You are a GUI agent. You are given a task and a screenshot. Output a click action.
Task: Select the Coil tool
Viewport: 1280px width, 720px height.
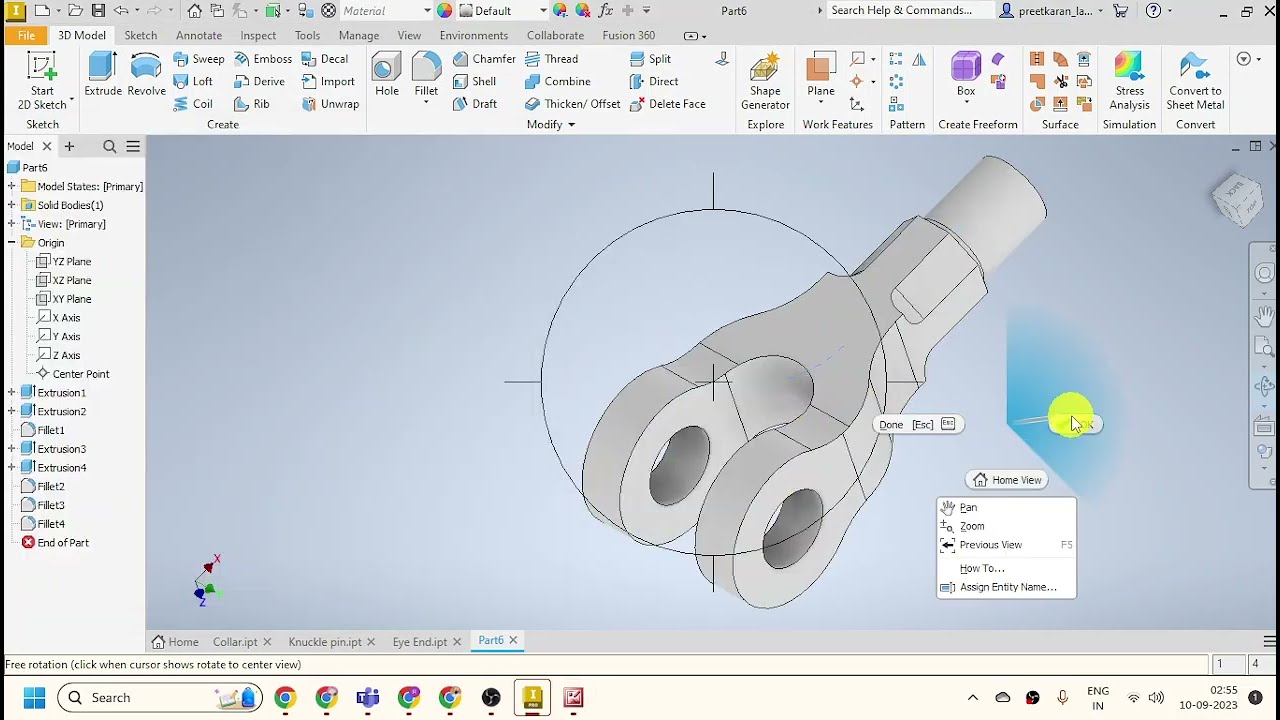coord(193,104)
